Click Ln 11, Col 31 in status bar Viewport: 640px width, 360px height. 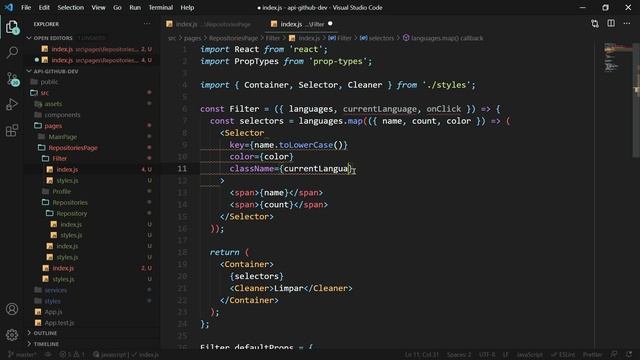pyautogui.click(x=422, y=354)
